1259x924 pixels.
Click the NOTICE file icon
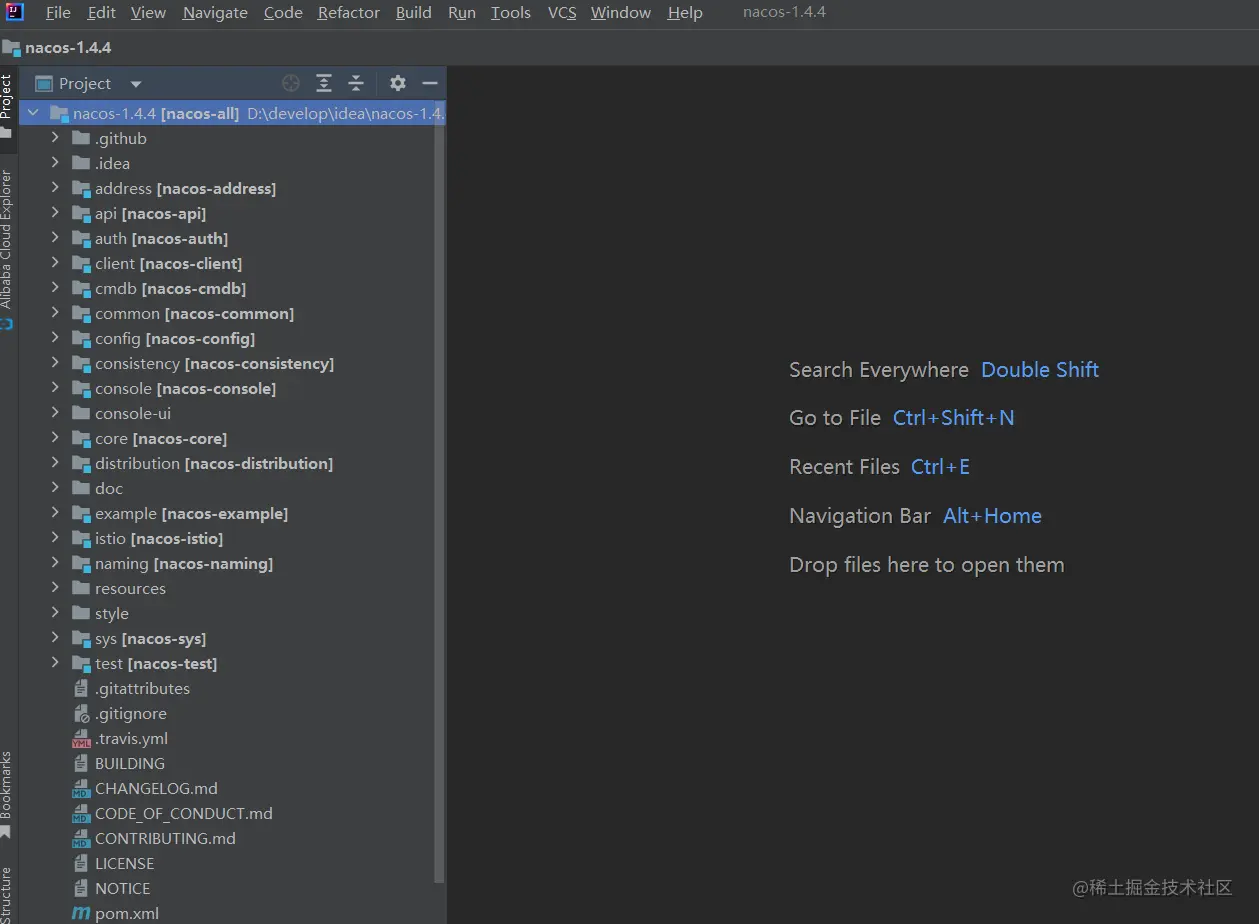pos(81,888)
